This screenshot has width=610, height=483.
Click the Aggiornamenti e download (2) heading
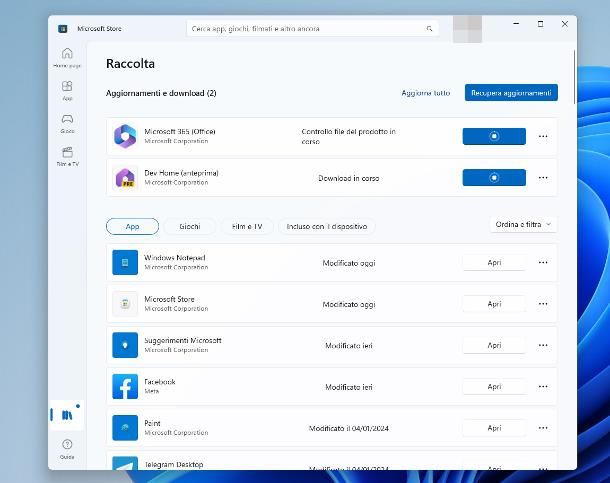click(x=161, y=93)
